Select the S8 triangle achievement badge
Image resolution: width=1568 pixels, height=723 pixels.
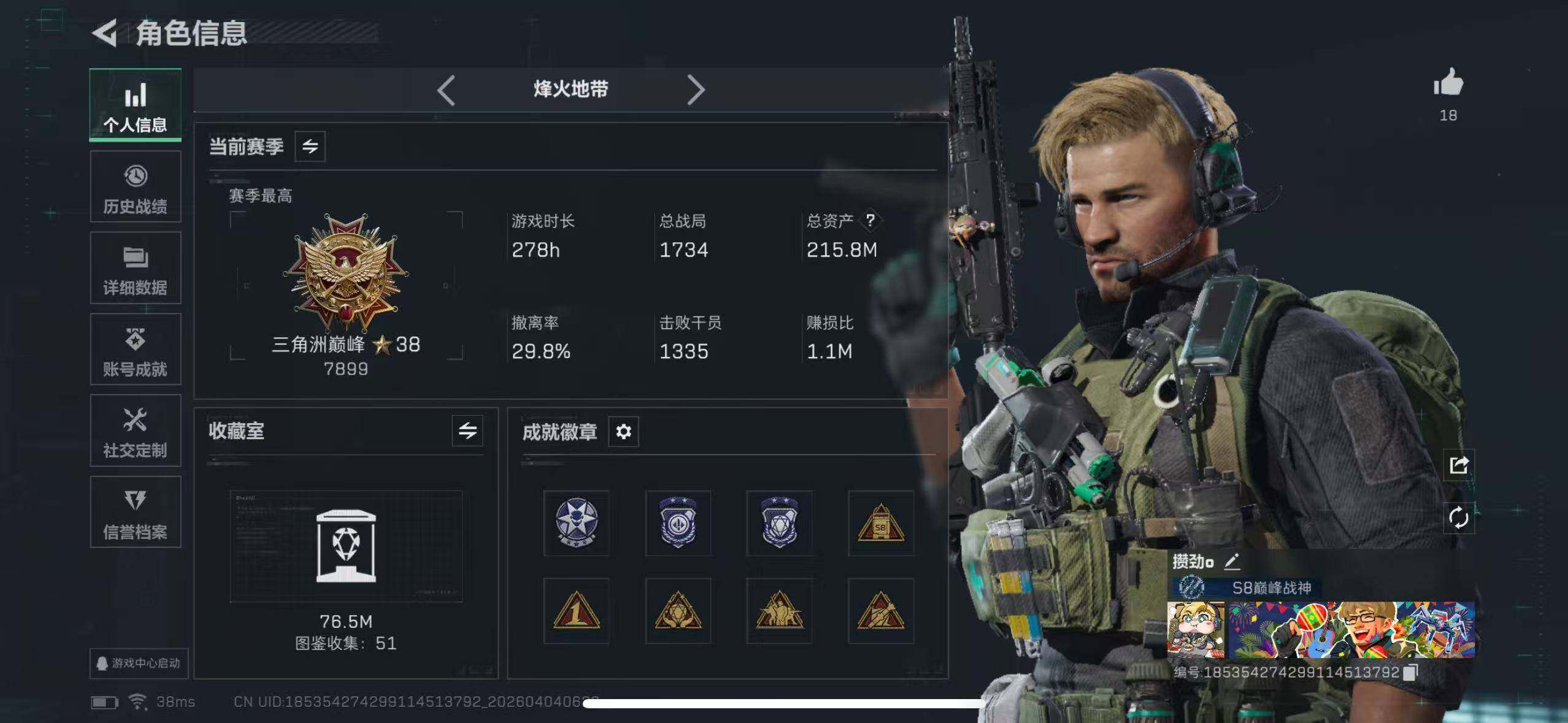pos(880,523)
